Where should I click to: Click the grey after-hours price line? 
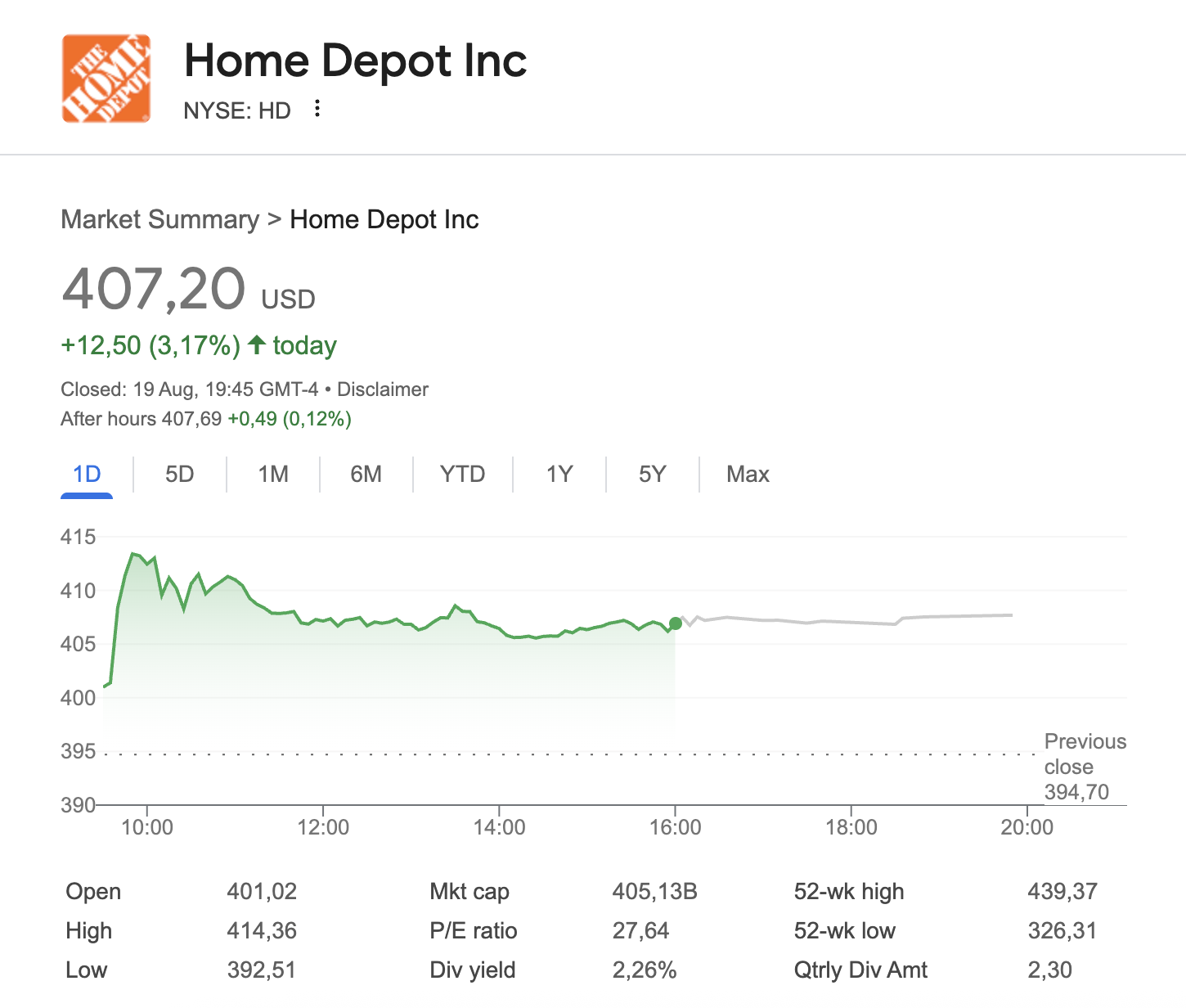coord(818,621)
